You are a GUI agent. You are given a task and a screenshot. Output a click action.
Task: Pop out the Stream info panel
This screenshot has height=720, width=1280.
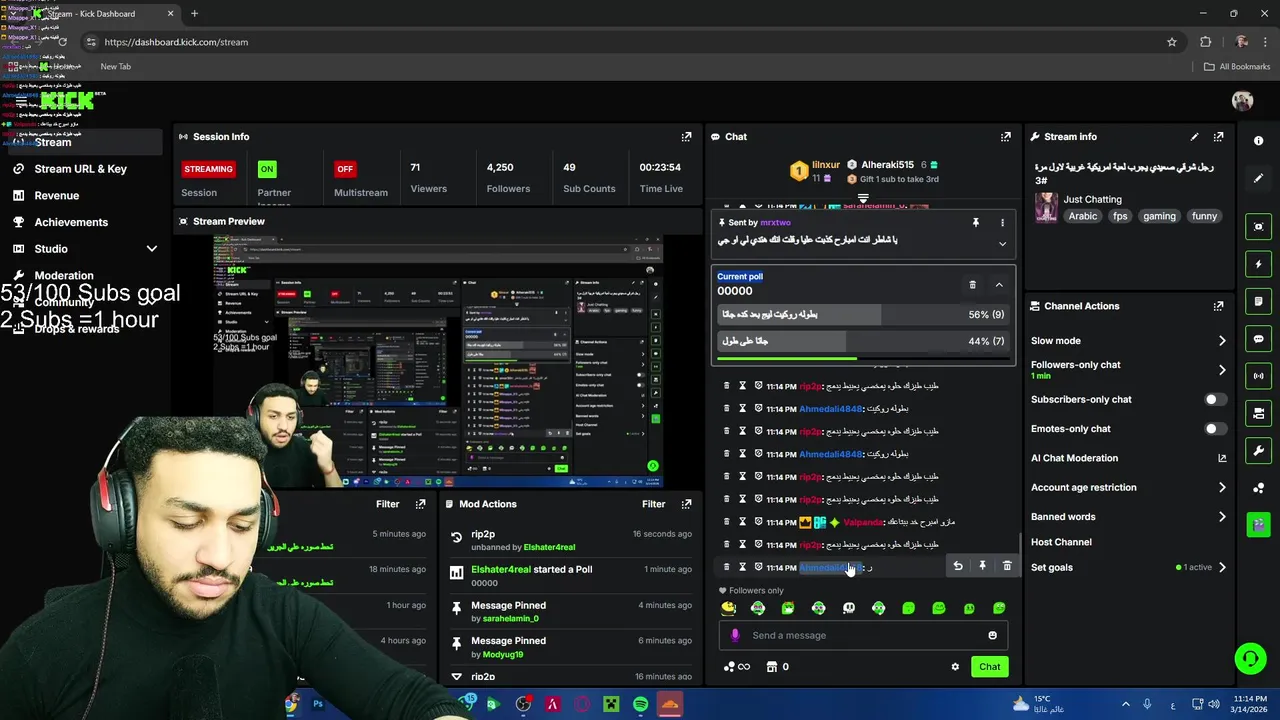(1218, 137)
